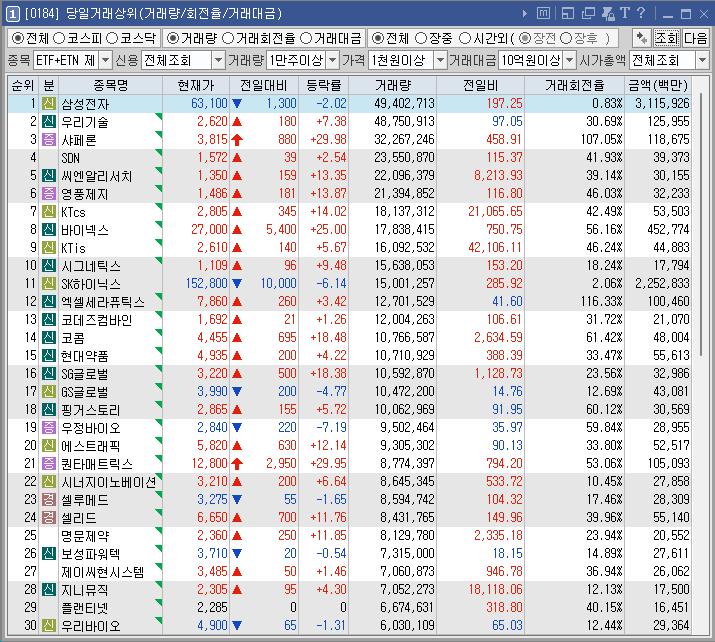Click the 신 badge in KTcs row
The image size is (715, 642).
point(49,212)
